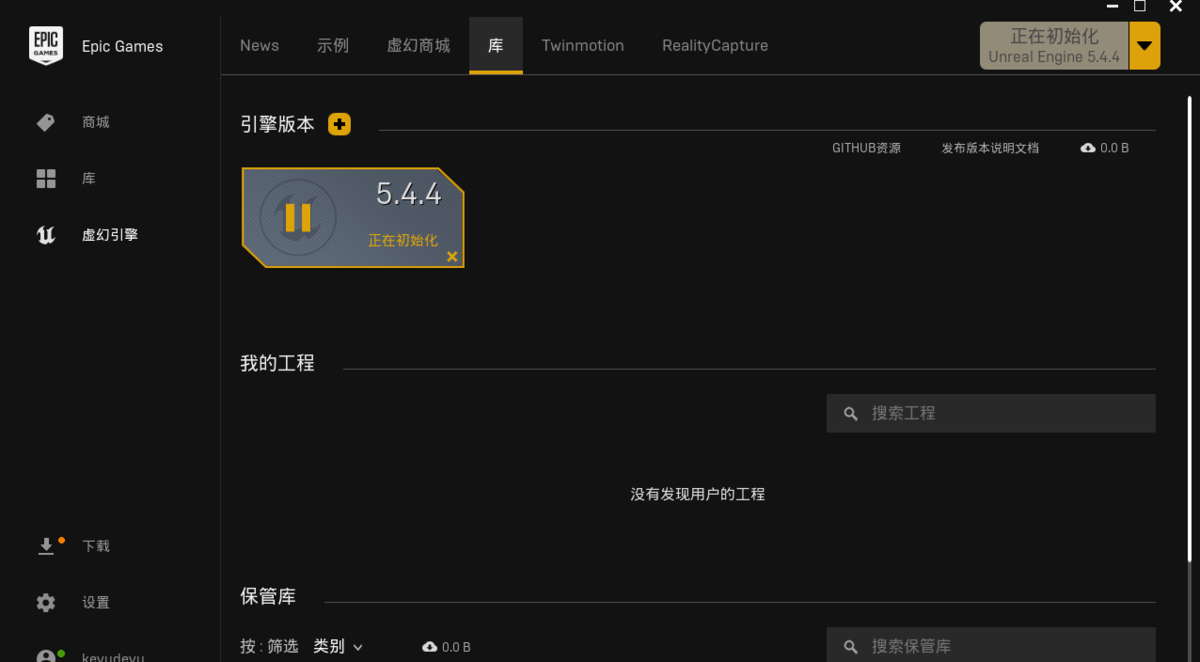The height and width of the screenshot is (662, 1200).
Task: Open the Twinmotion tab
Action: tap(583, 45)
